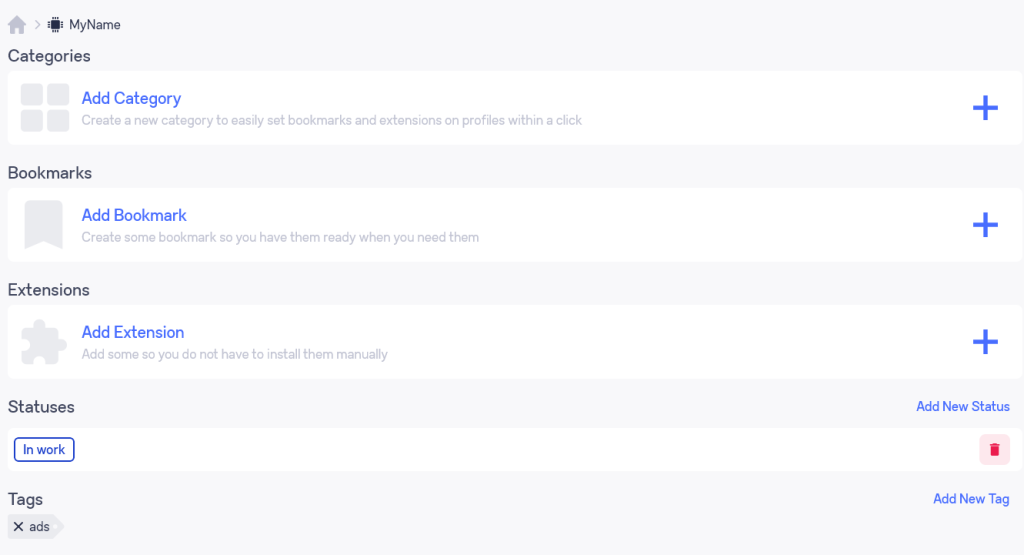This screenshot has height=555, width=1024.
Task: Select the In work status badge
Action: click(x=44, y=449)
